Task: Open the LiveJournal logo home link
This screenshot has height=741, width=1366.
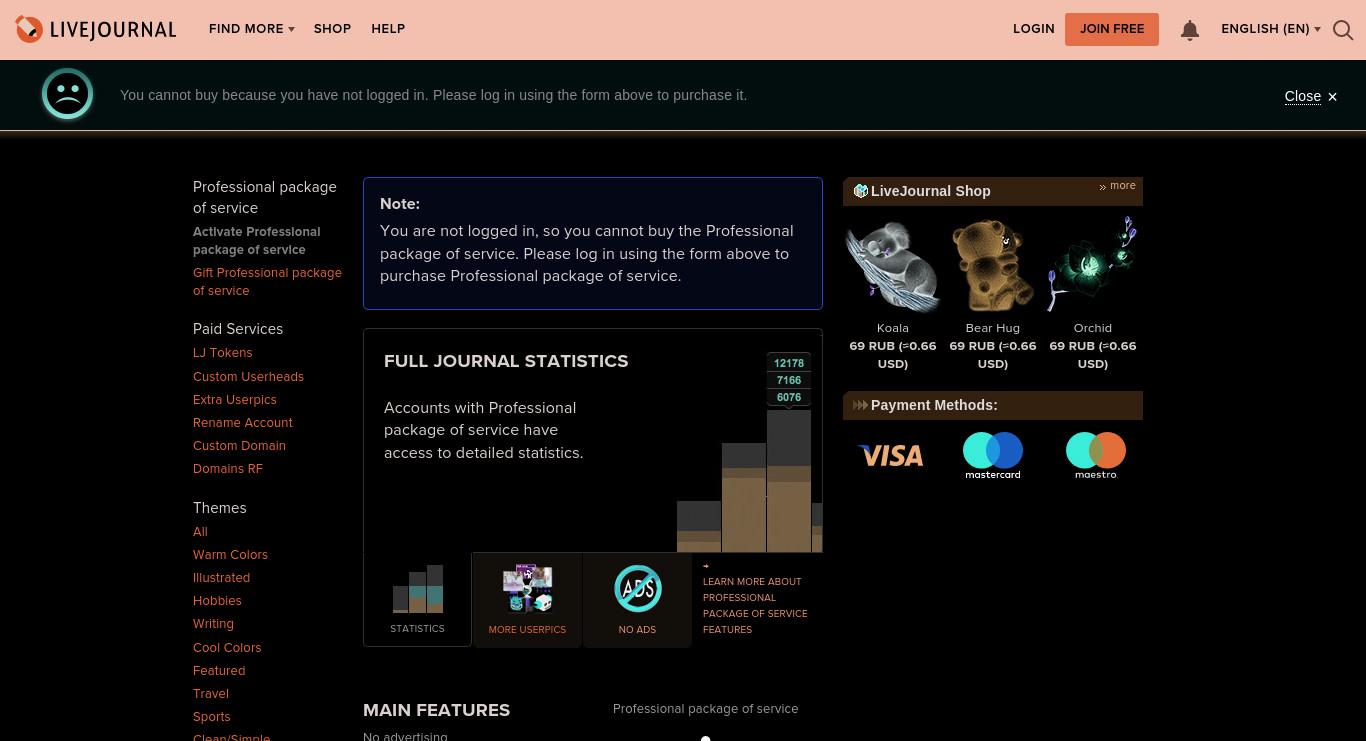Action: pyautogui.click(x=96, y=29)
